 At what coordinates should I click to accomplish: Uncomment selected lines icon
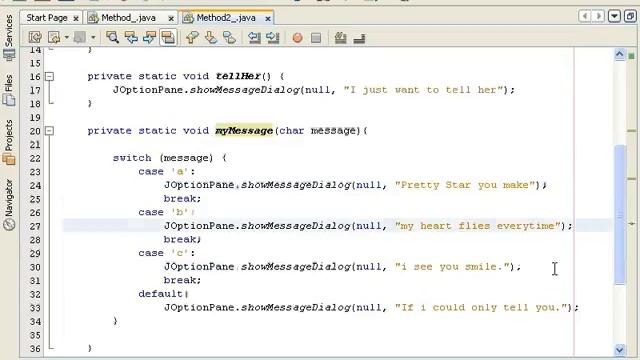click(359, 38)
